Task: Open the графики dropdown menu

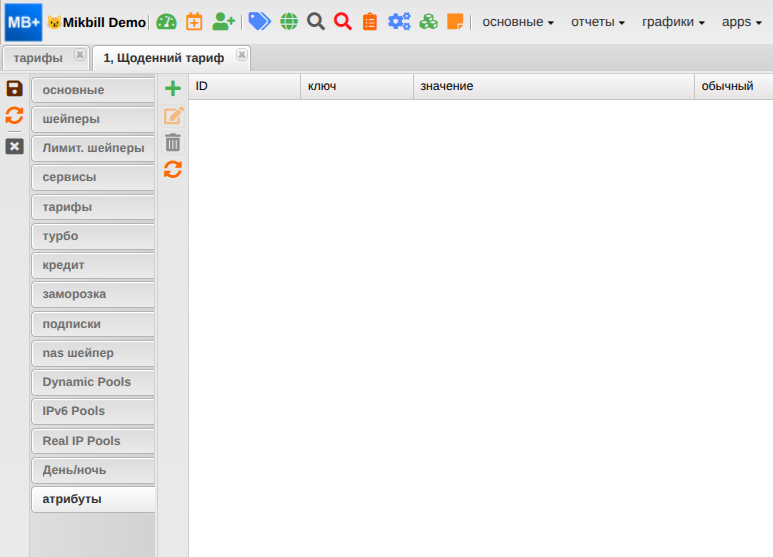Action: (x=673, y=21)
